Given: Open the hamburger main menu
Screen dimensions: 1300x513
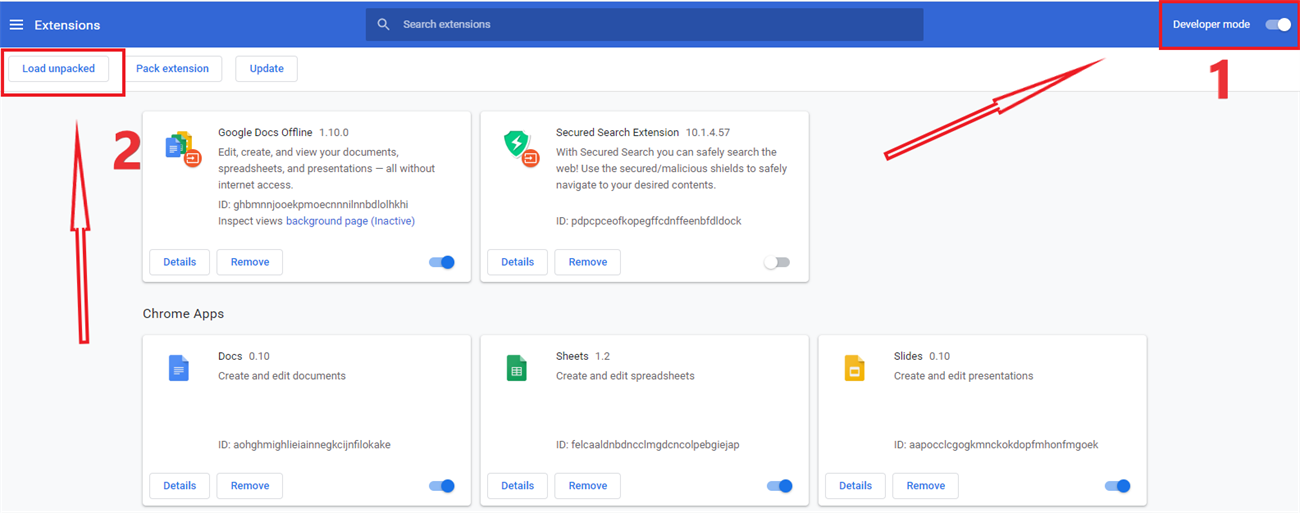Looking at the screenshot, I should (16, 25).
